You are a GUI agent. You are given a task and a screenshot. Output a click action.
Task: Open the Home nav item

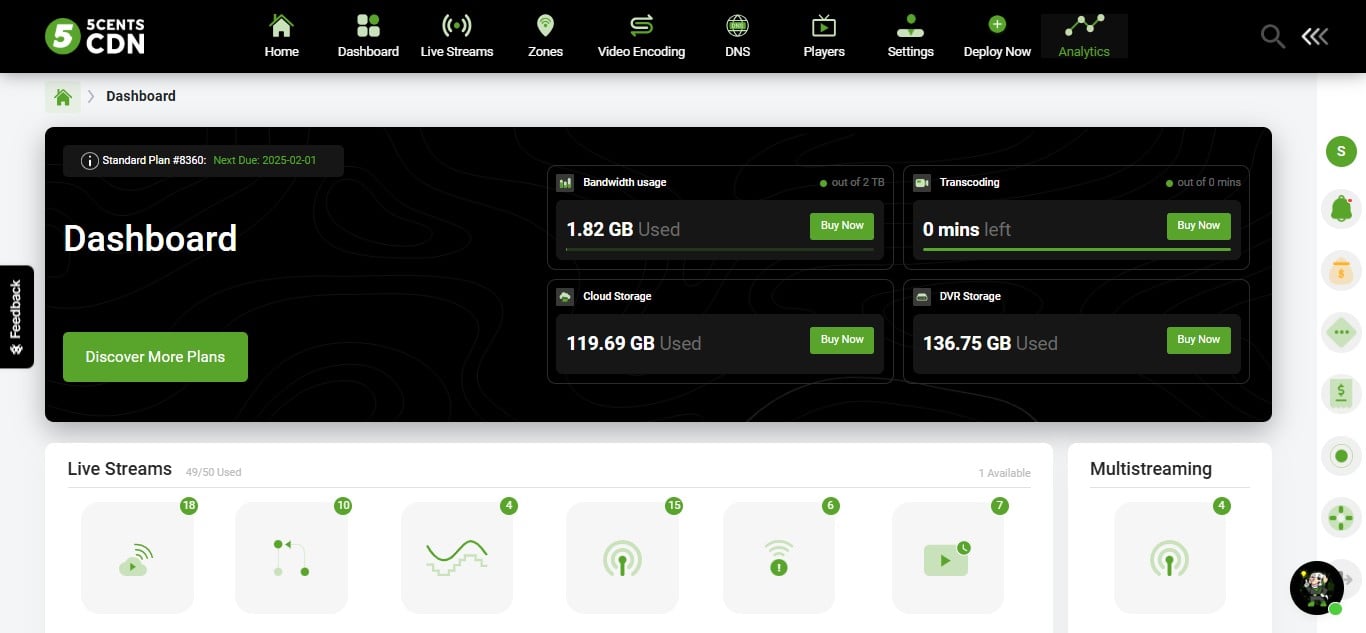(x=282, y=36)
